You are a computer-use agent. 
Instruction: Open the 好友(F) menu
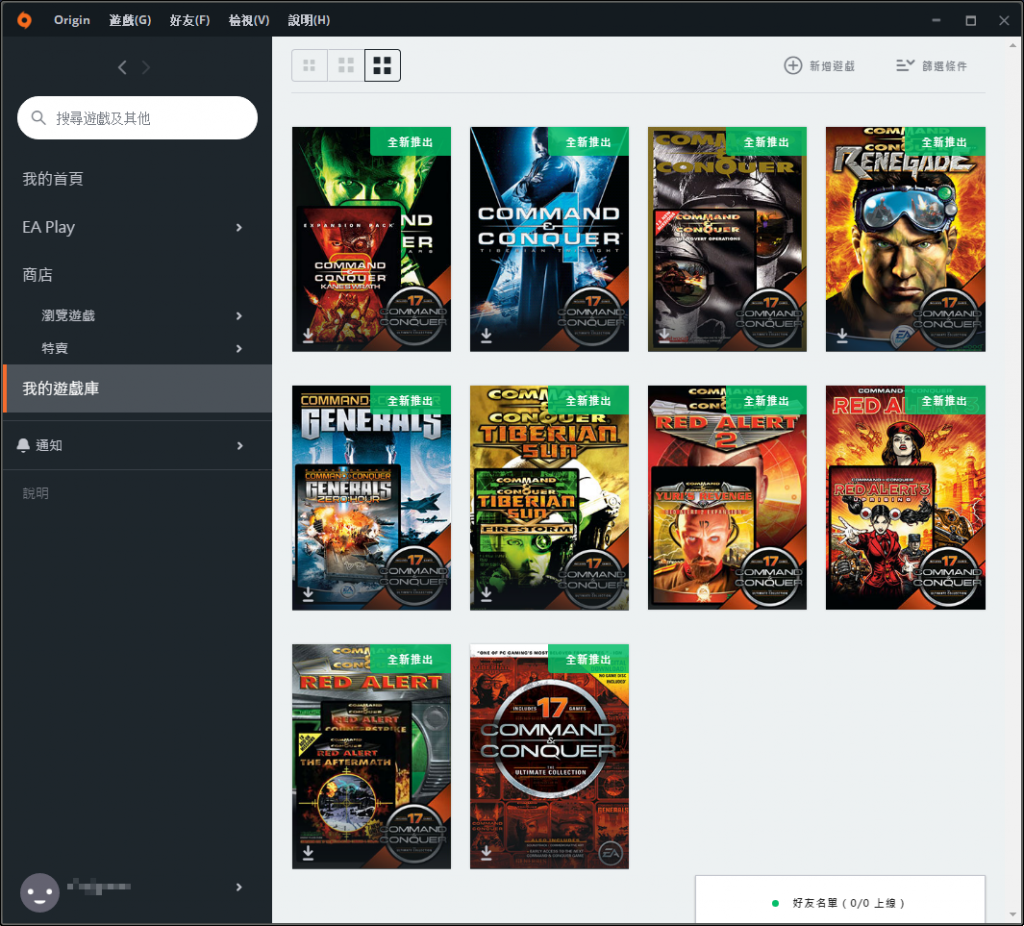[190, 20]
